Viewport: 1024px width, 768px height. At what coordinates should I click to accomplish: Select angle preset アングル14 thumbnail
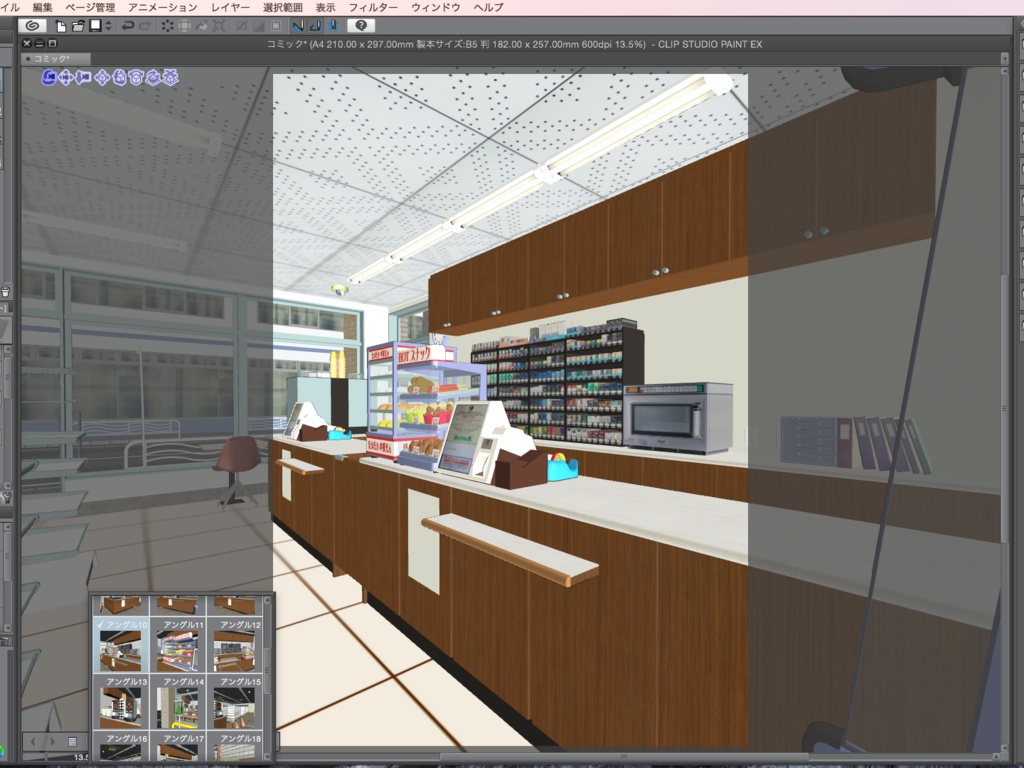(180, 703)
